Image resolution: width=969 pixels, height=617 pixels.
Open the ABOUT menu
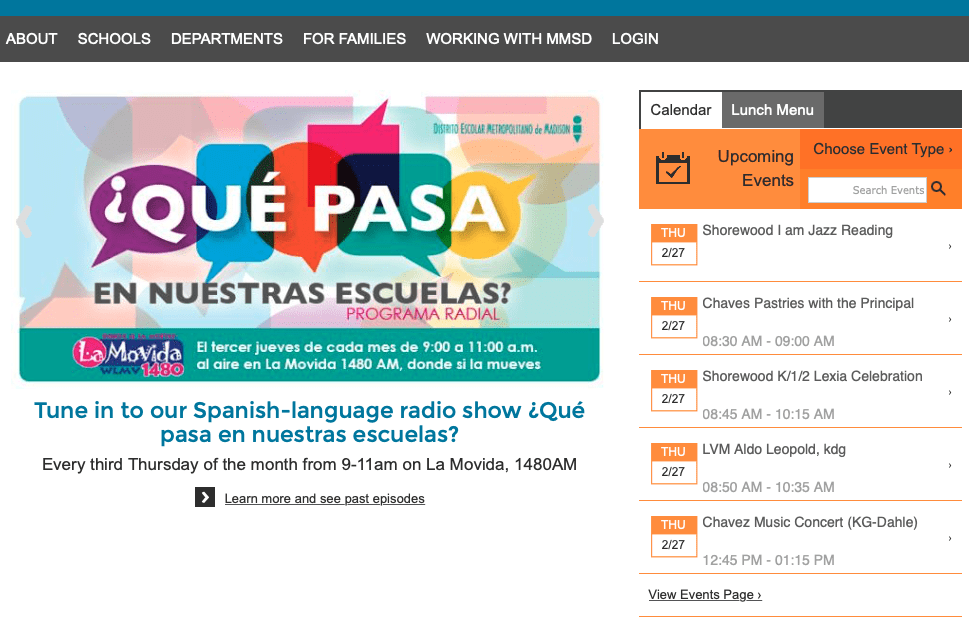(x=32, y=39)
